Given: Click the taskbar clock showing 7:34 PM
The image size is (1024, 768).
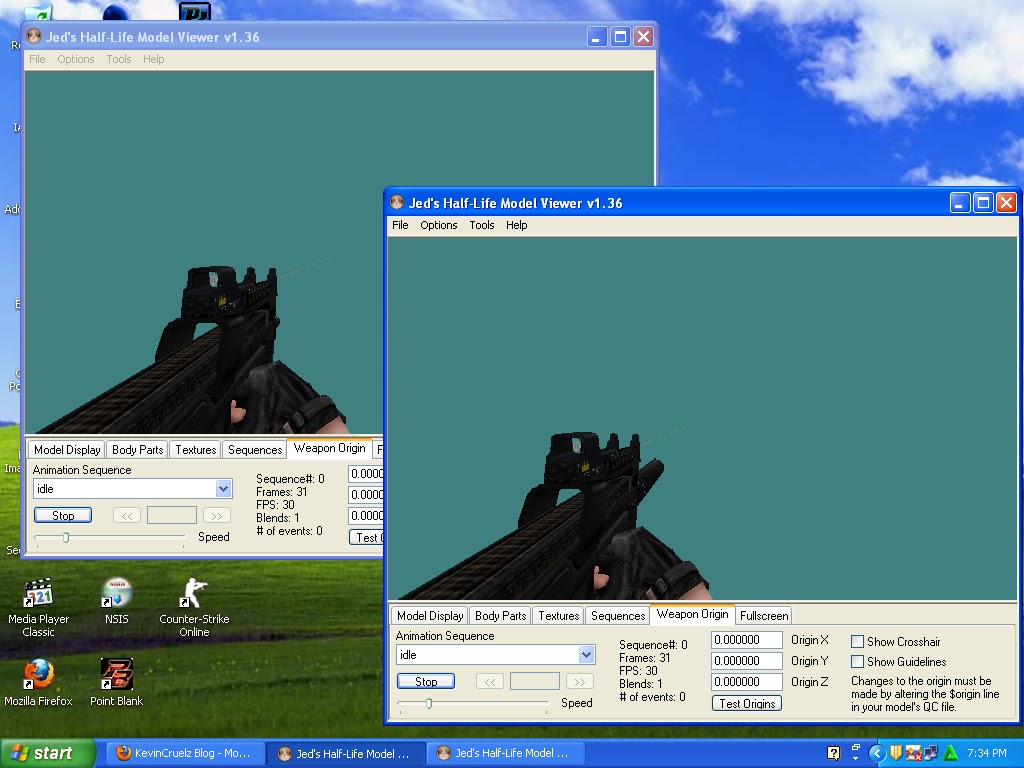Looking at the screenshot, I should (x=987, y=753).
